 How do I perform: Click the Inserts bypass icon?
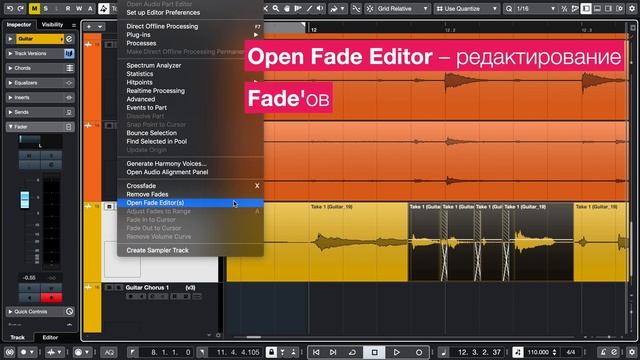pyautogui.click(x=69, y=98)
